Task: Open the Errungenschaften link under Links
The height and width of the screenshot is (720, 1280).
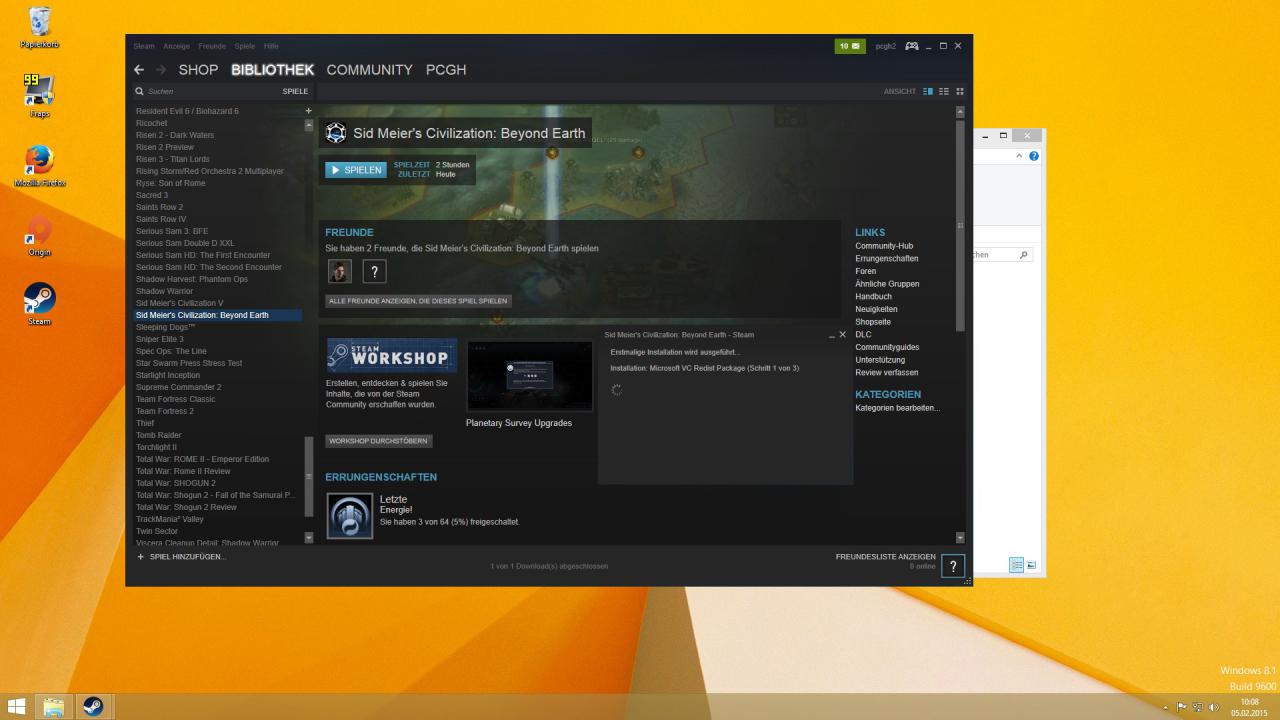Action: pos(887,258)
